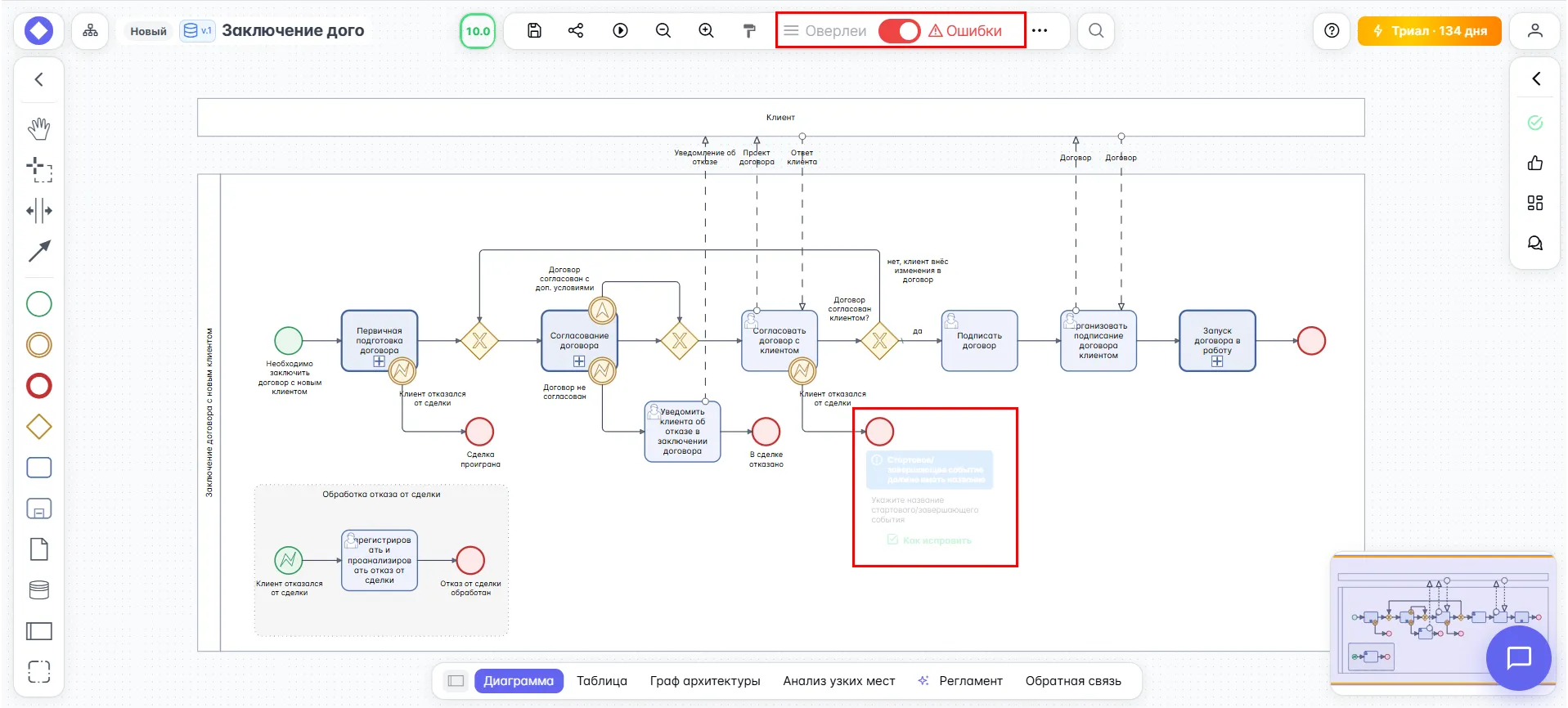
Task: Click the zoom in magnifier
Action: (706, 31)
